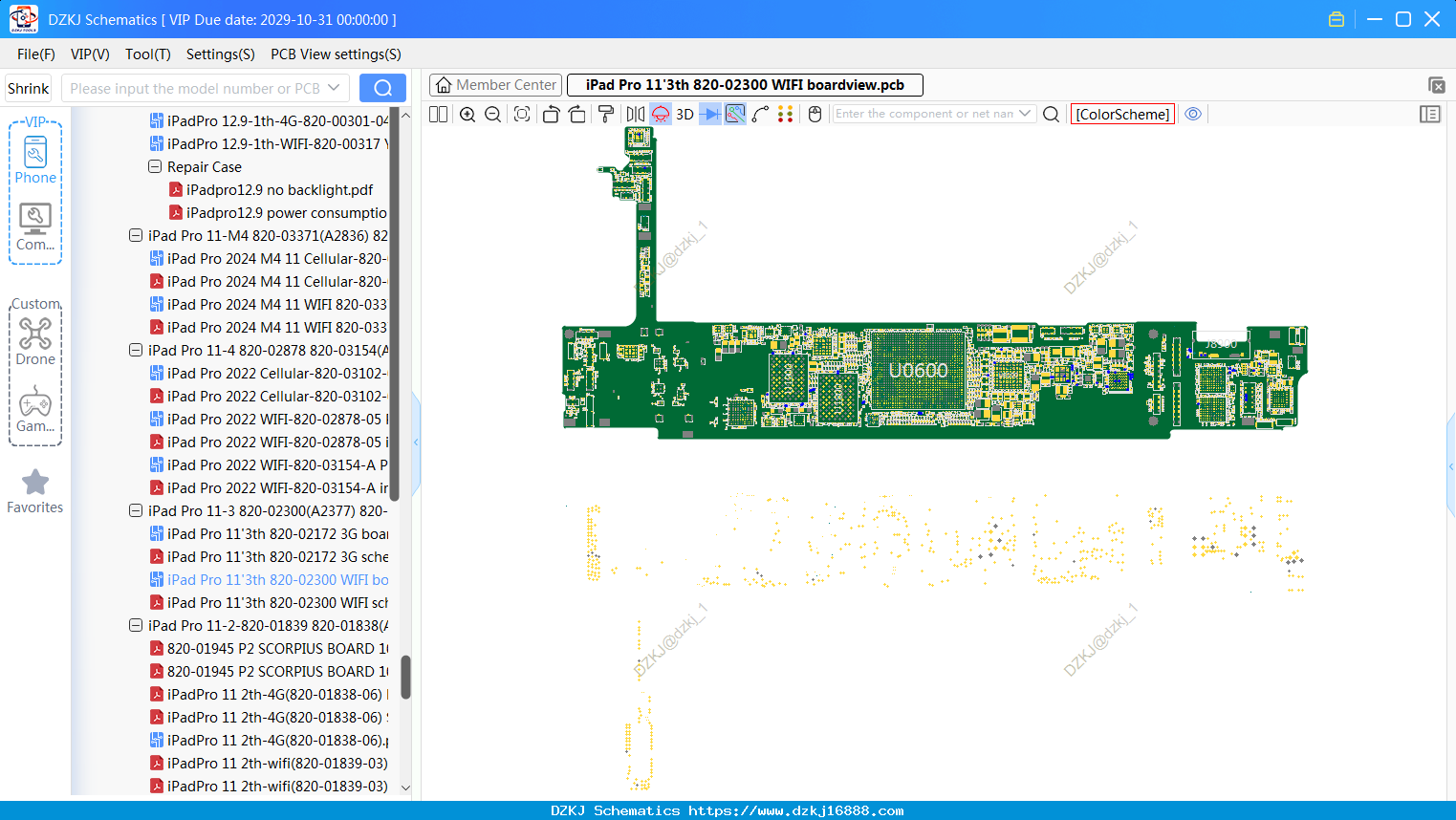Select the Drone category icon
This screenshot has width=1456, height=820.
(35, 341)
